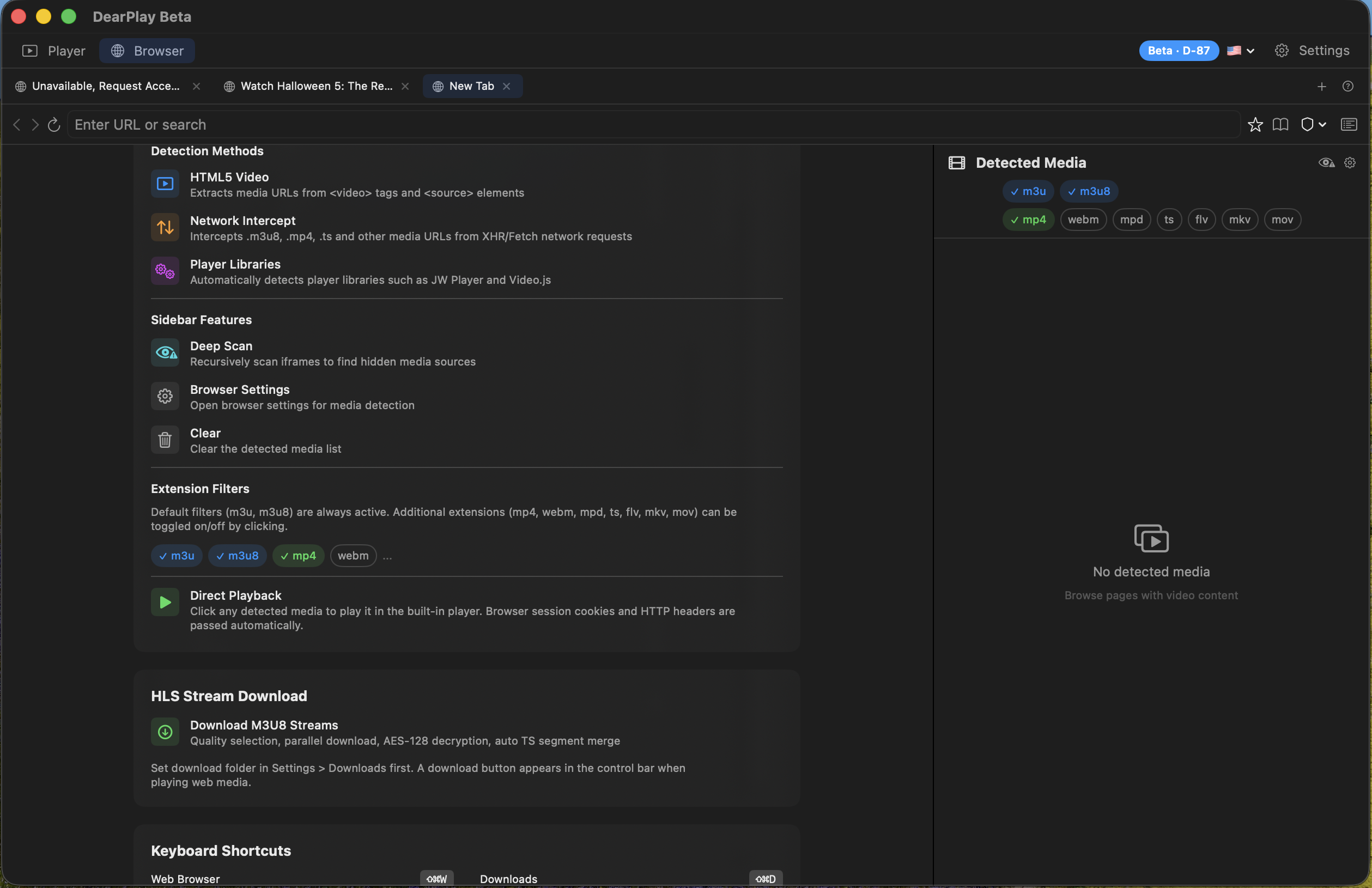Click the 'Direct Playback' title
This screenshot has width=1372, height=888.
tap(236, 595)
